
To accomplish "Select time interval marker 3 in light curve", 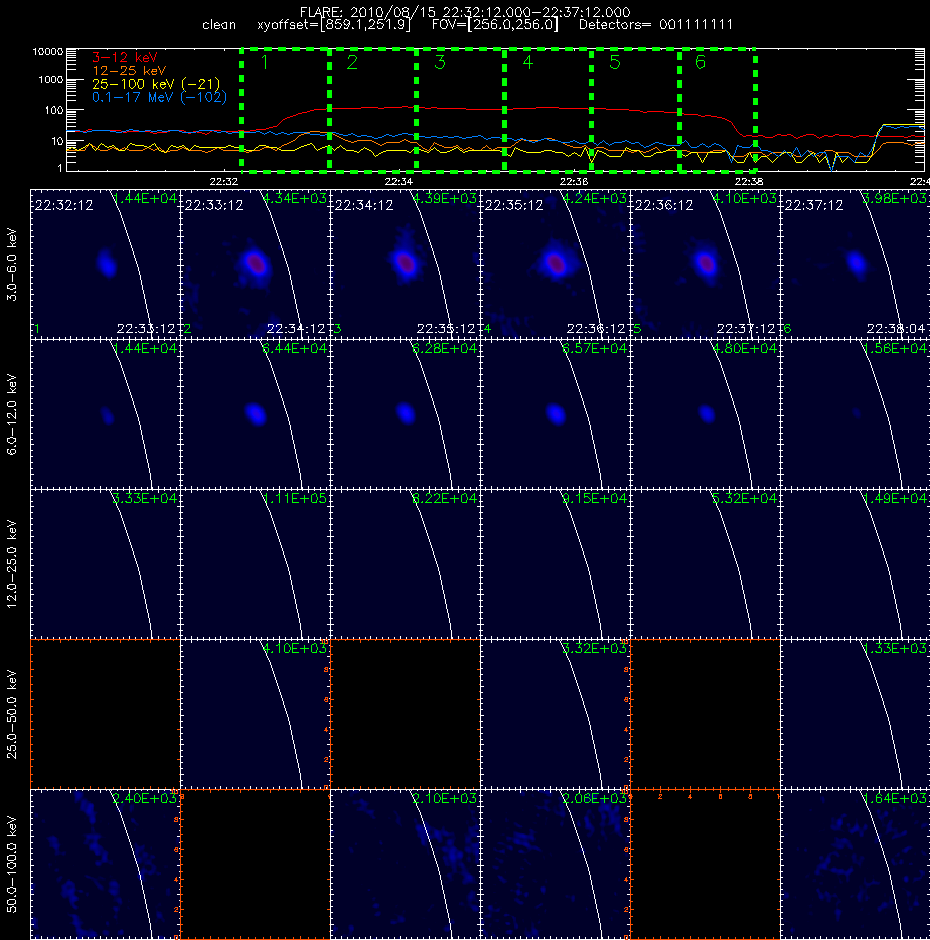I will (440, 62).
